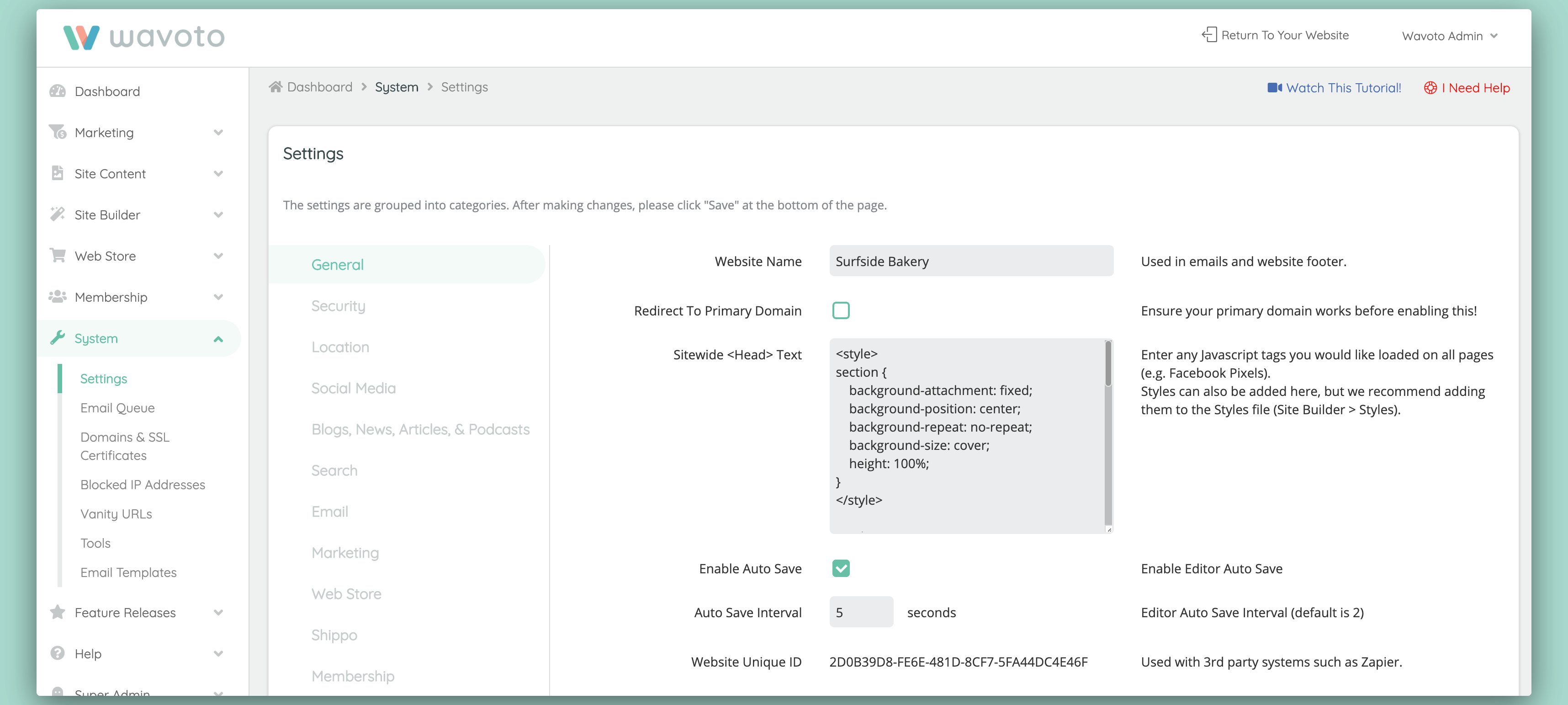Click the Membership people icon
Viewport: 1568px width, 705px height.
[x=58, y=297]
